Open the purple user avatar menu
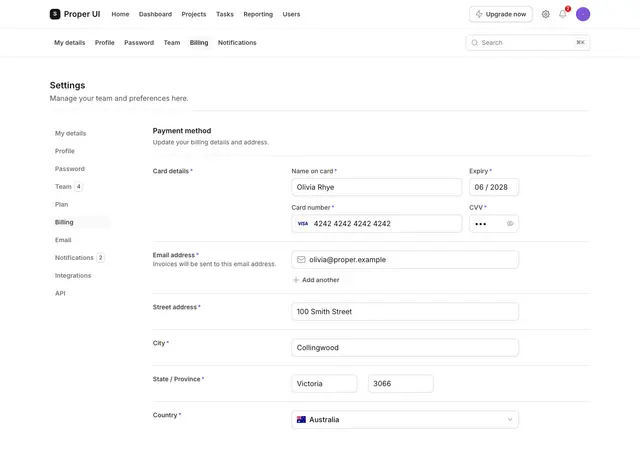The width and height of the screenshot is (640, 471). tap(583, 14)
